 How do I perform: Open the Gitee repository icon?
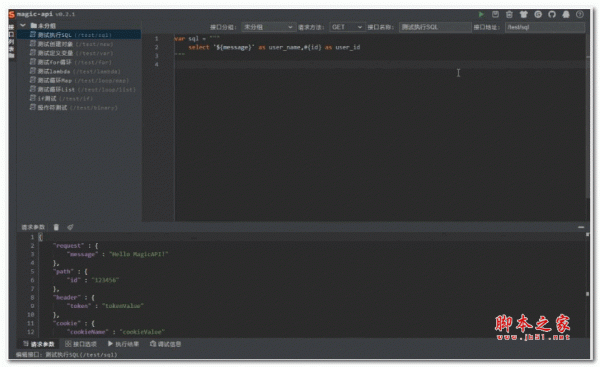pos(538,14)
